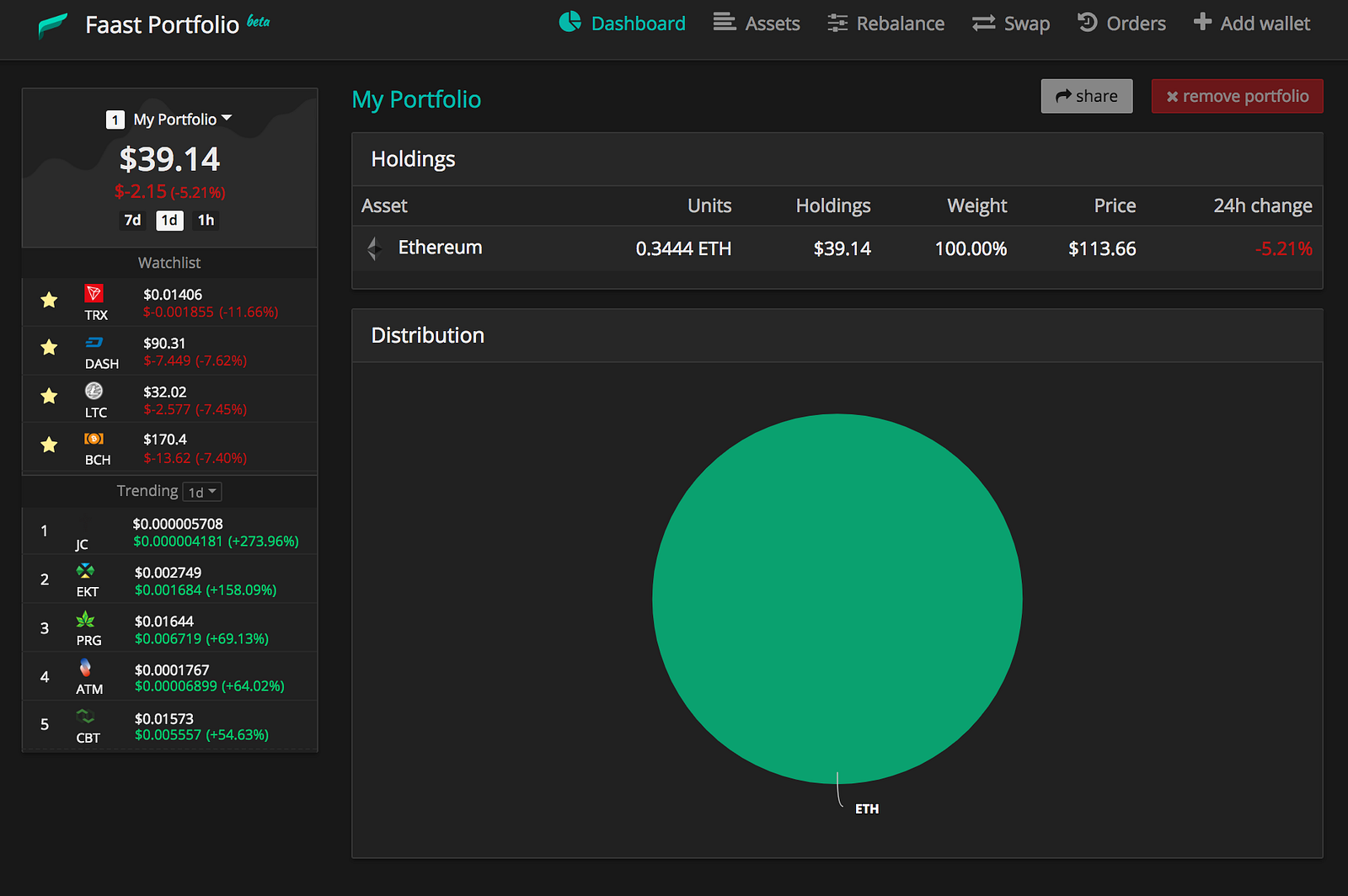Open the Swap tab
Viewport: 1348px width, 896px height.
click(x=1011, y=24)
